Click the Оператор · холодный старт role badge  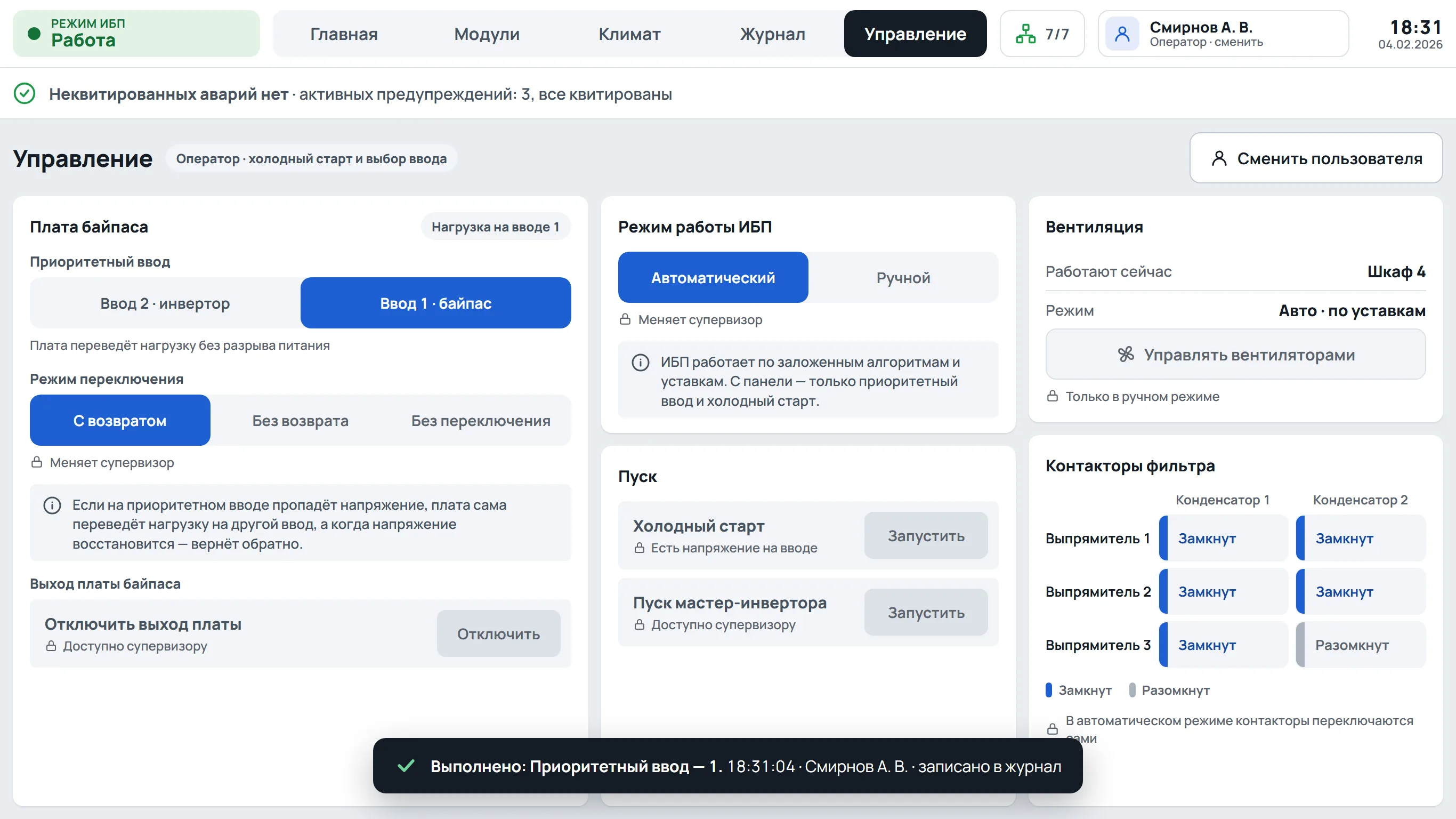(x=311, y=158)
